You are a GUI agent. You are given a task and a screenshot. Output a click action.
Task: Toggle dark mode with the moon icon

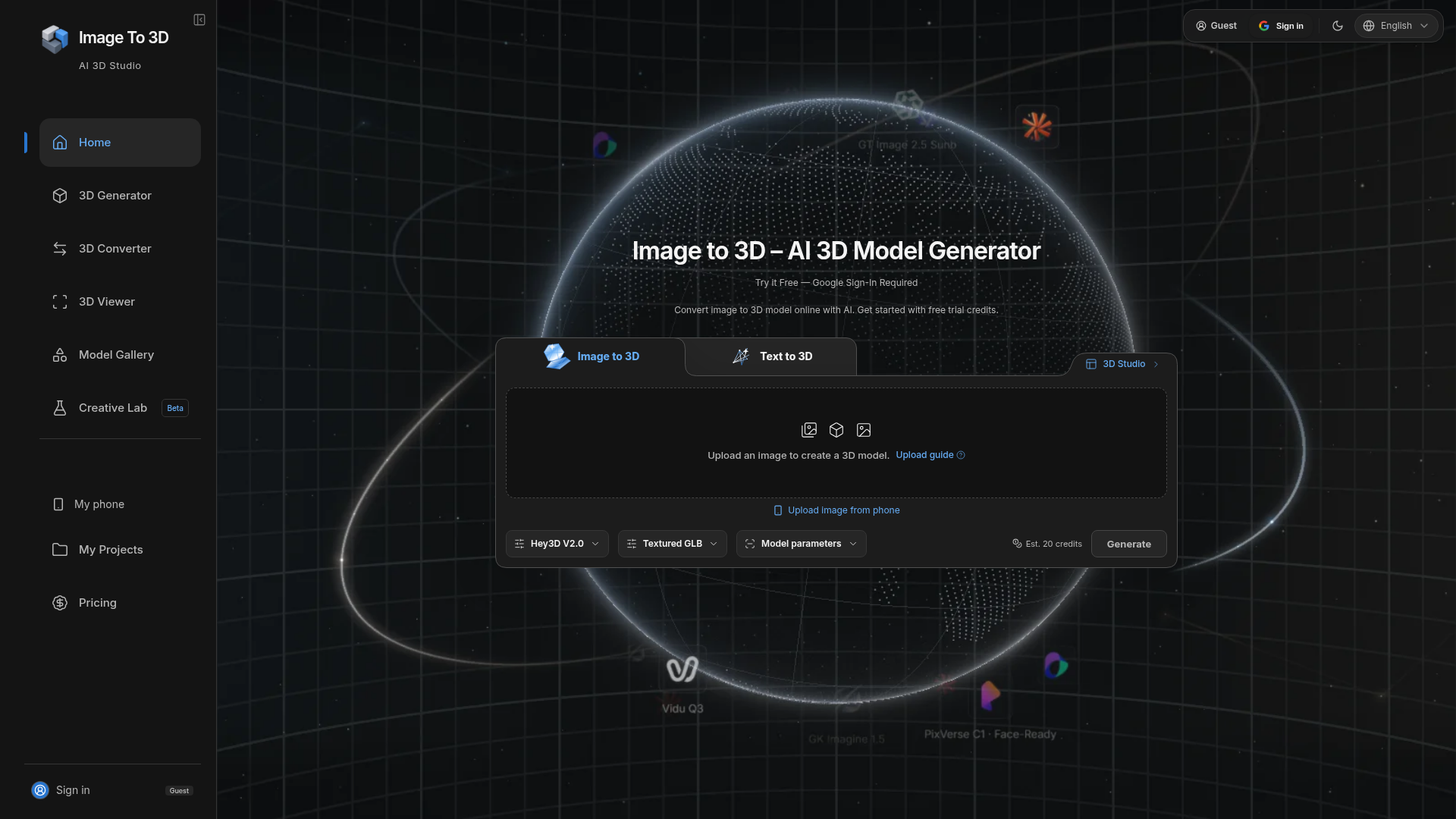click(1338, 26)
